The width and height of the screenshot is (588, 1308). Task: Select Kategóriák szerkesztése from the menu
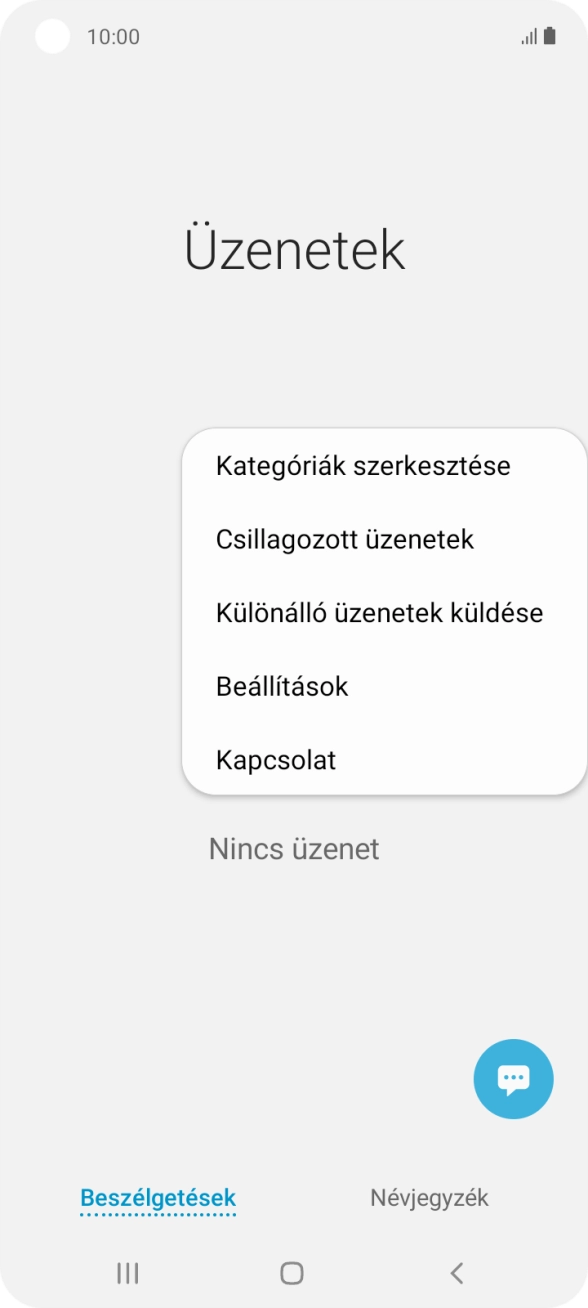pos(363,465)
